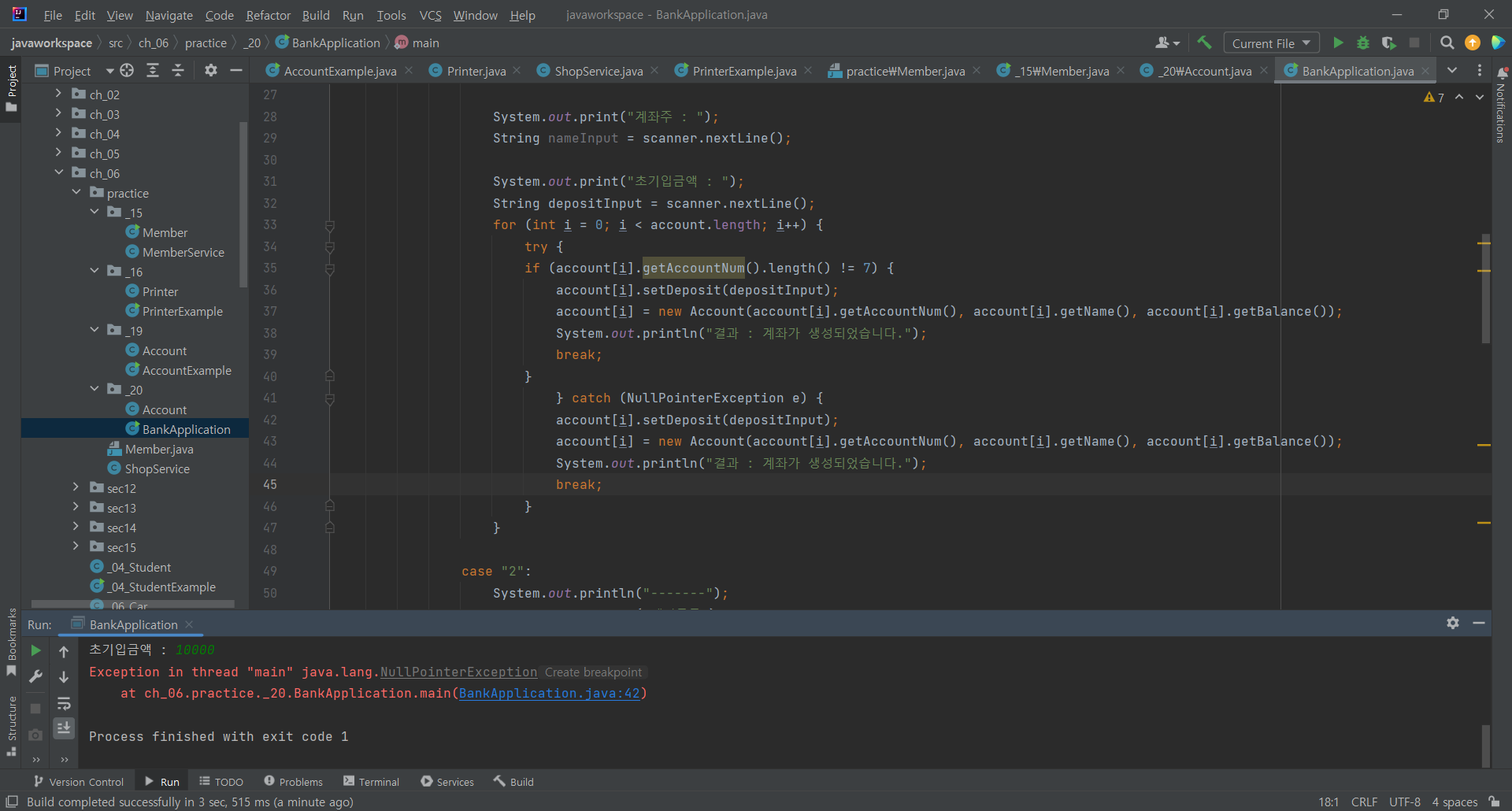Open the Services tool window

[447, 782]
